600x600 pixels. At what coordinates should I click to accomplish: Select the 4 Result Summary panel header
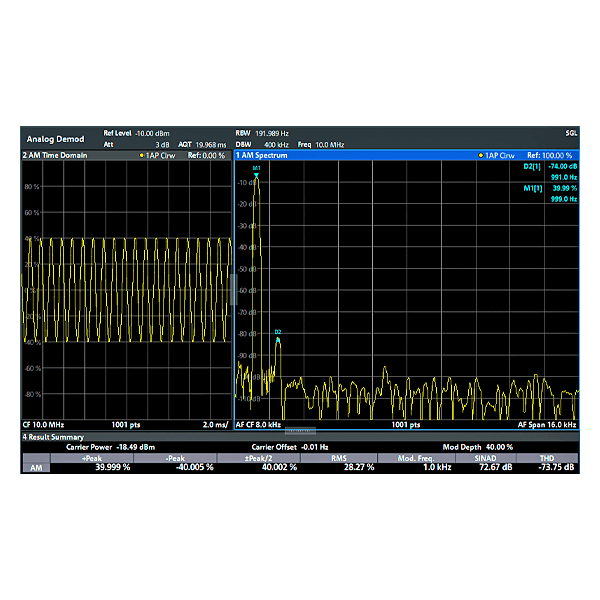click(x=55, y=437)
